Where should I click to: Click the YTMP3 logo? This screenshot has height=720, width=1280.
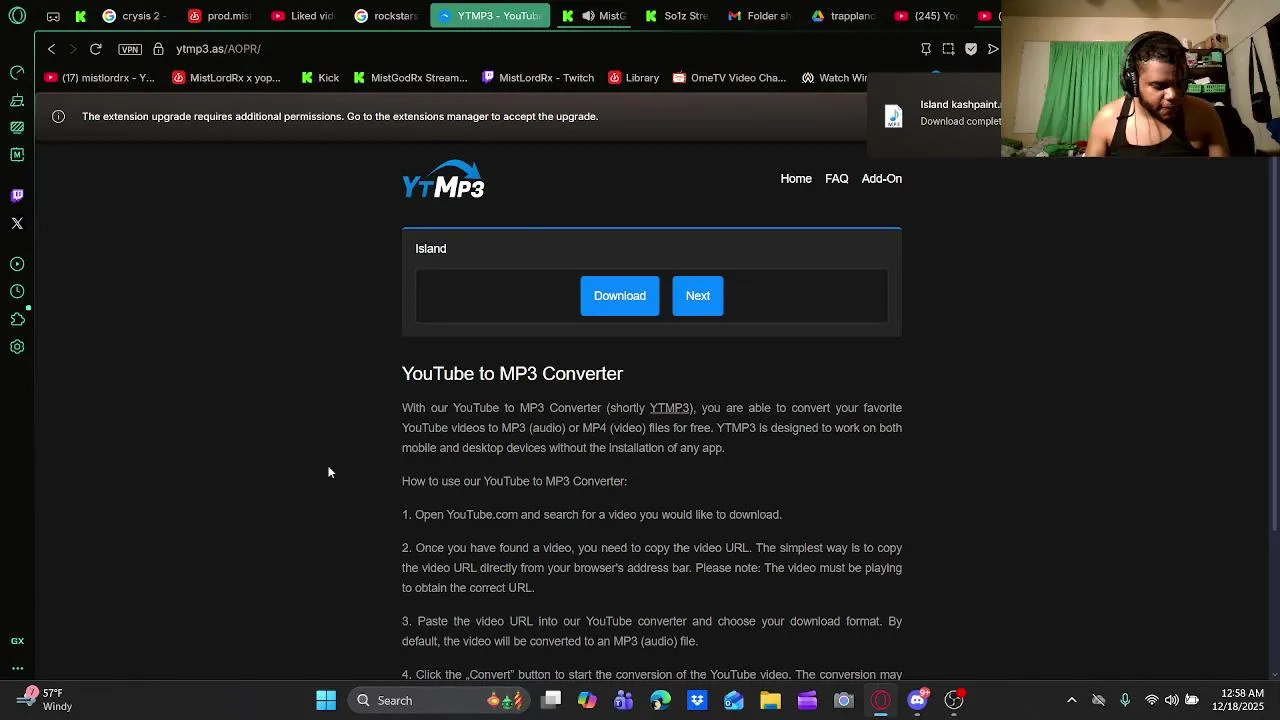tap(443, 180)
